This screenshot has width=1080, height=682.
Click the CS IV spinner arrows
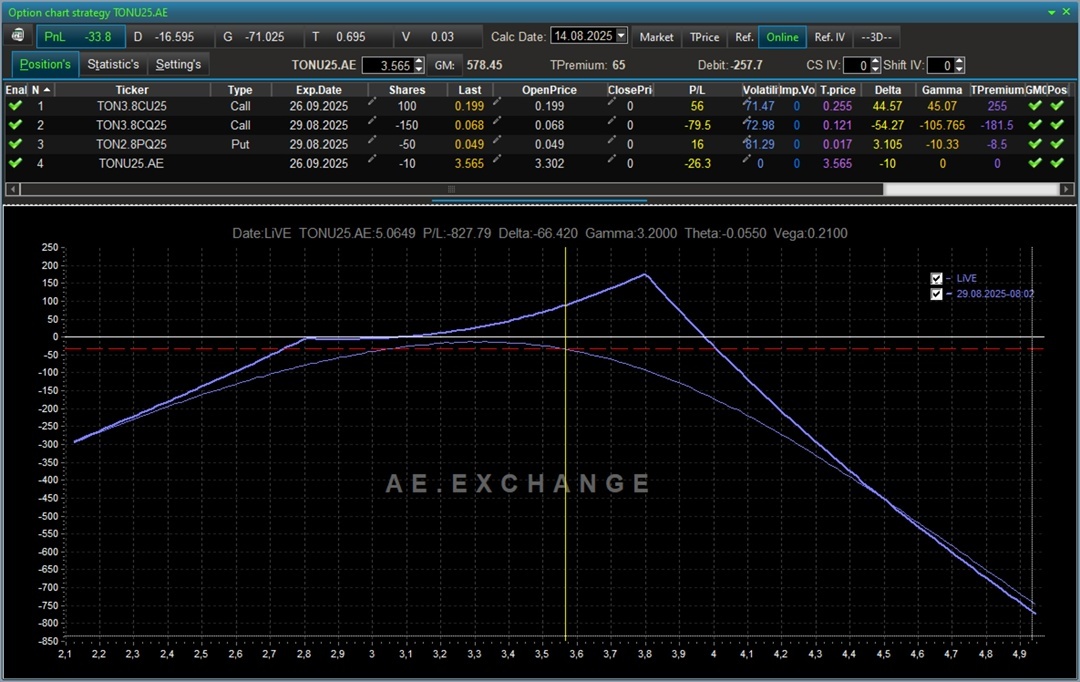coord(875,65)
